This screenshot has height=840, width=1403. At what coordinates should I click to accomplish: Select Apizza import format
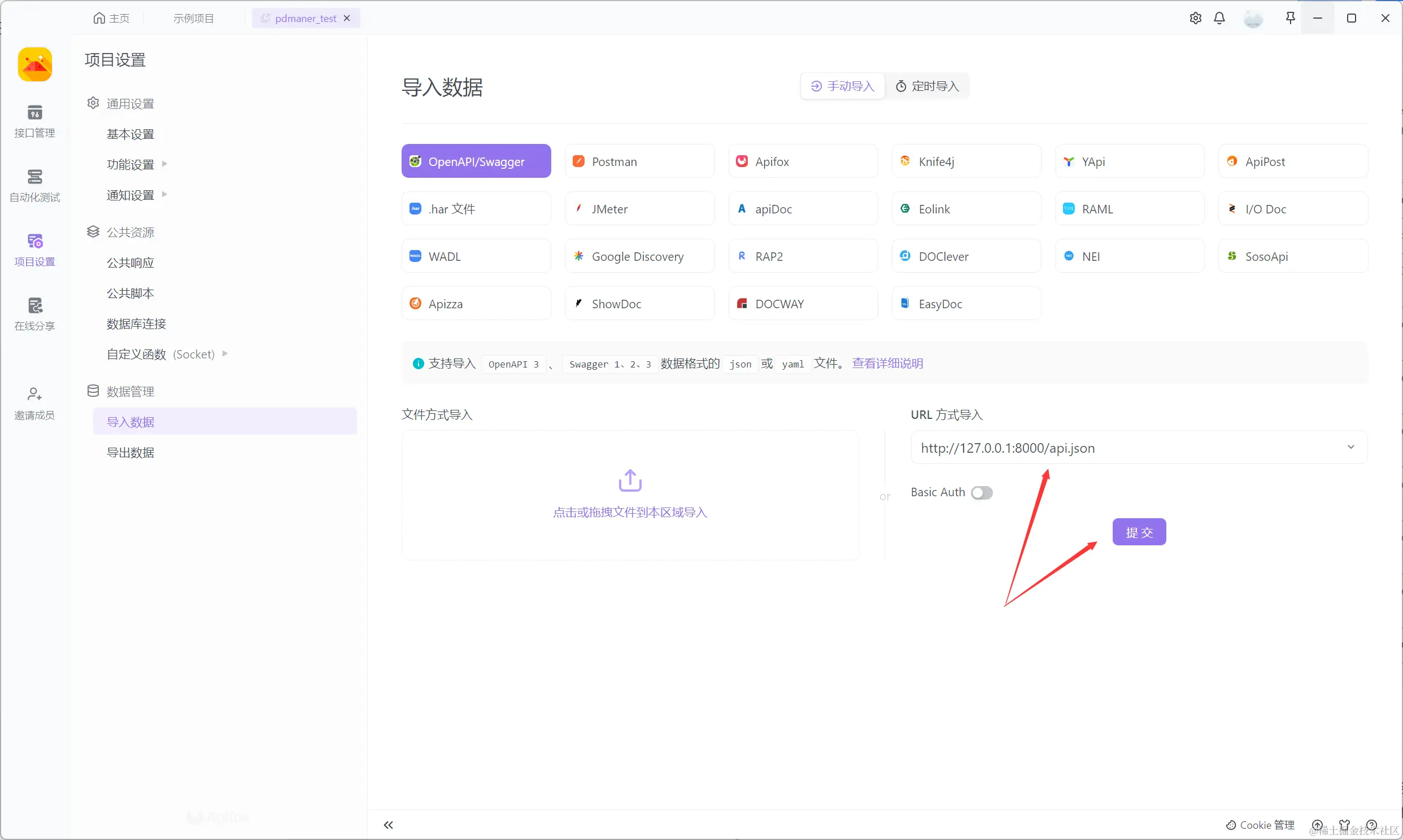click(x=476, y=304)
